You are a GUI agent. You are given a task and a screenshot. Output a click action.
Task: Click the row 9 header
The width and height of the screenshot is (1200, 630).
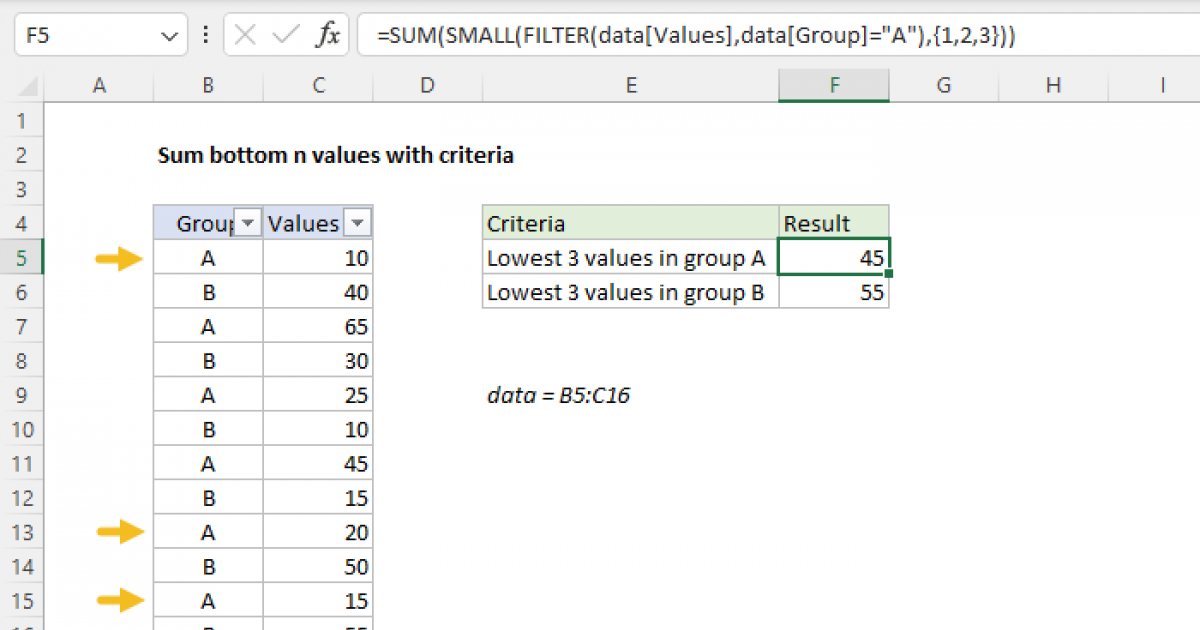(22, 394)
